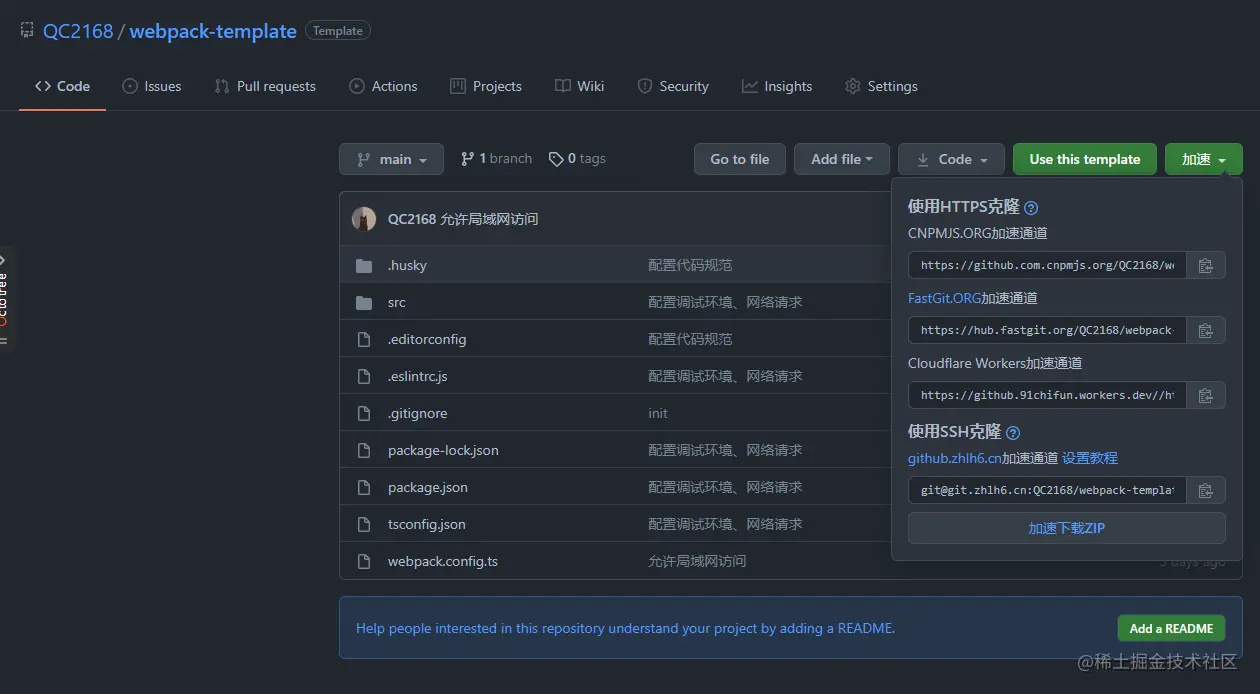Viewport: 1260px width, 694px height.
Task: Copy the FastGit.ORG clone URL
Action: pyautogui.click(x=1206, y=330)
